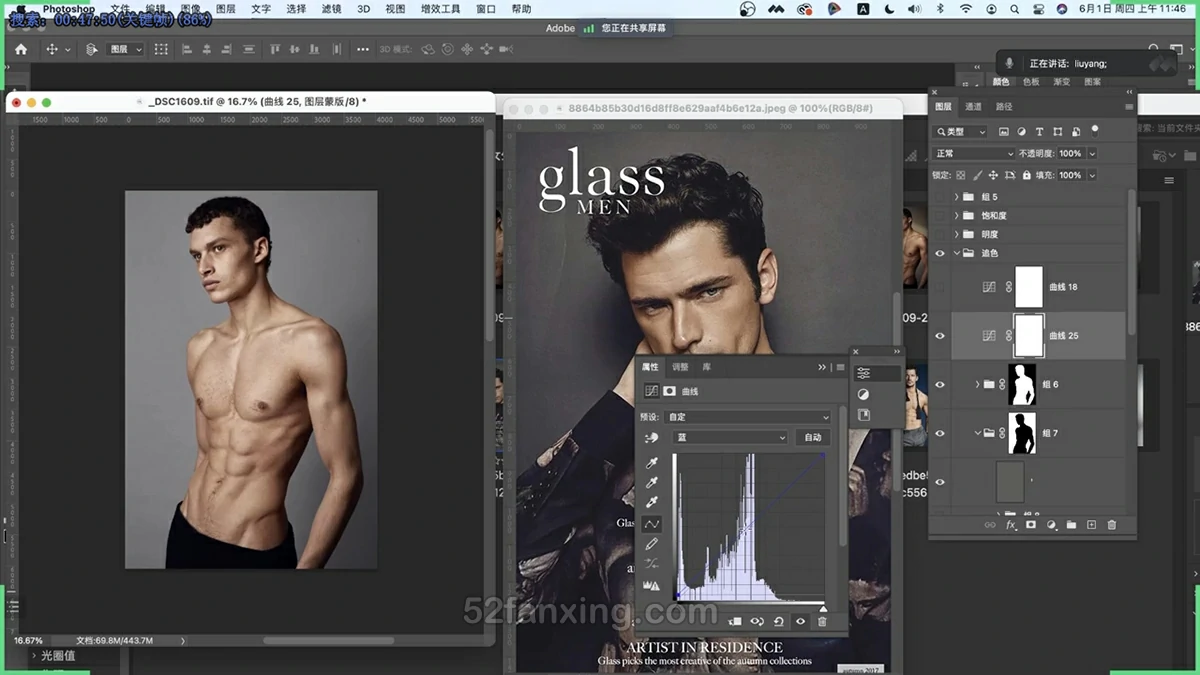Click the targeted adjustment hand tool in Curves

[652, 438]
